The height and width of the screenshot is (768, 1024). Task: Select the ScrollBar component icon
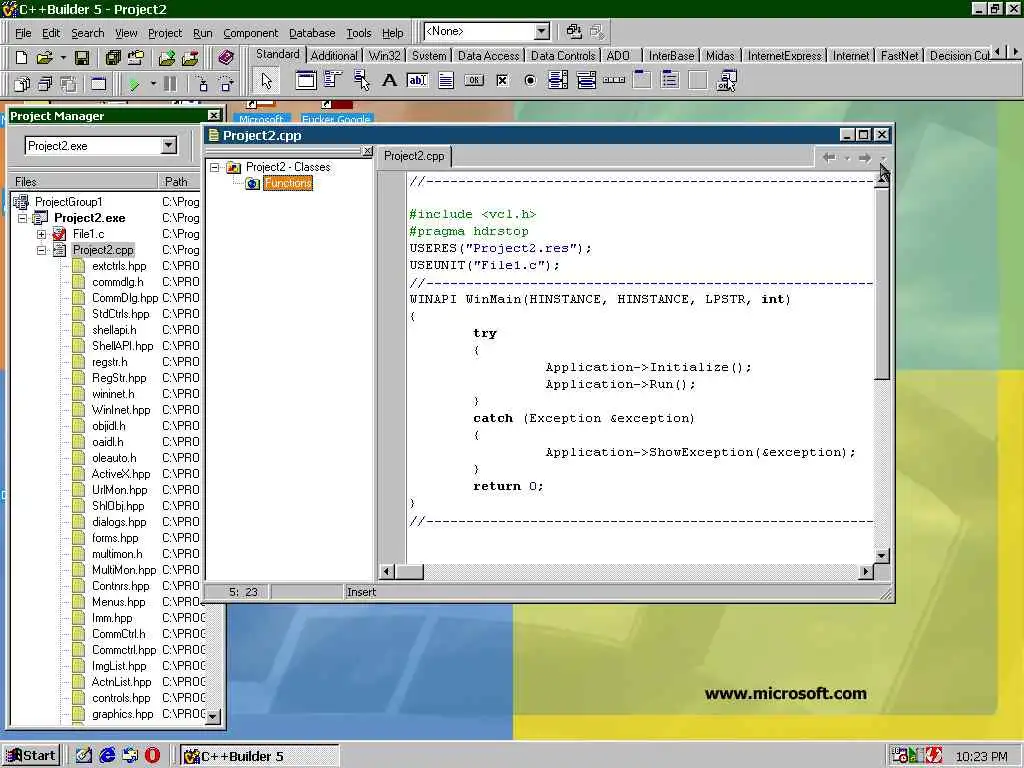[x=615, y=80]
